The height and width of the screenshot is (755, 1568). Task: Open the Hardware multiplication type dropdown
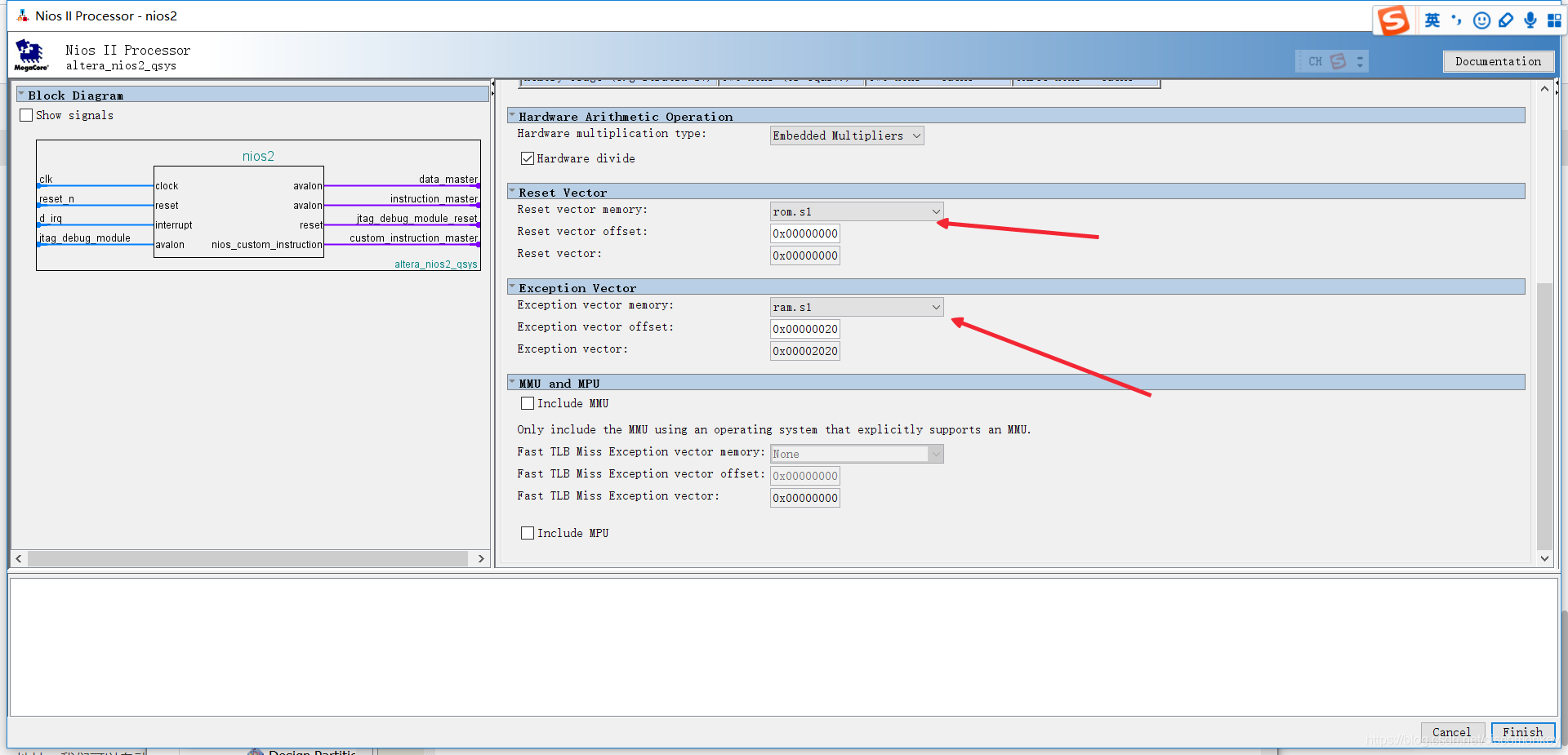pos(847,135)
